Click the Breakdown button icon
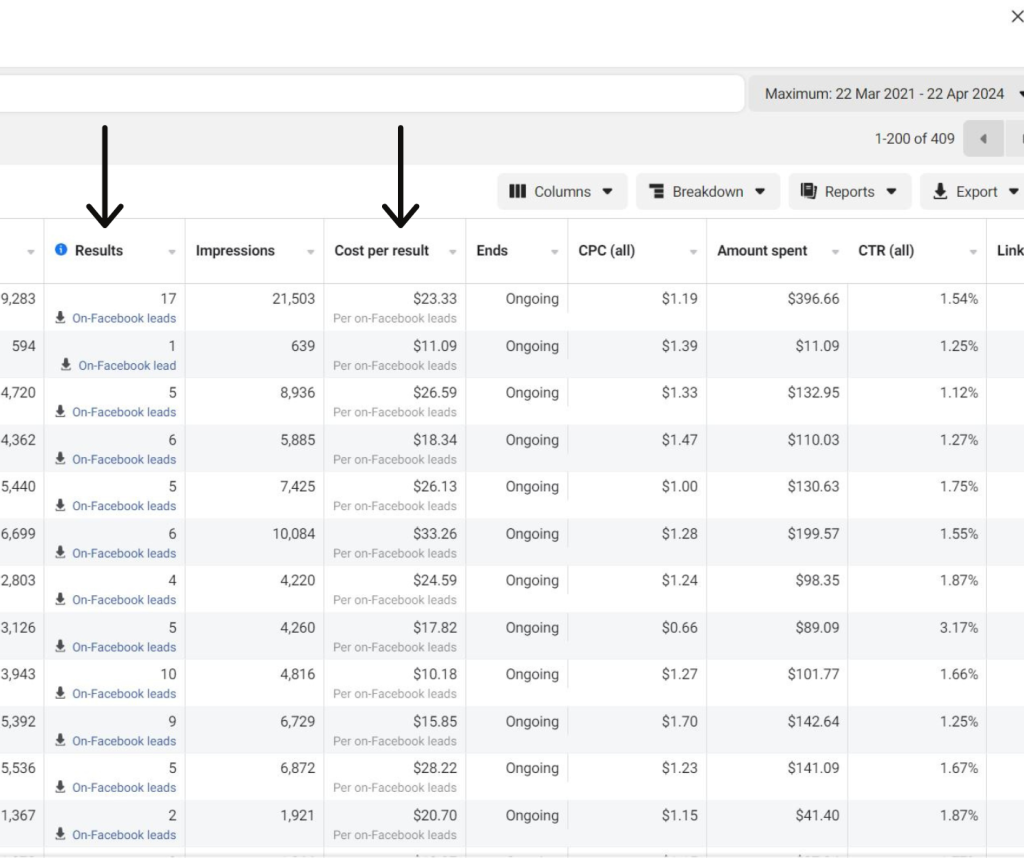 pos(657,192)
